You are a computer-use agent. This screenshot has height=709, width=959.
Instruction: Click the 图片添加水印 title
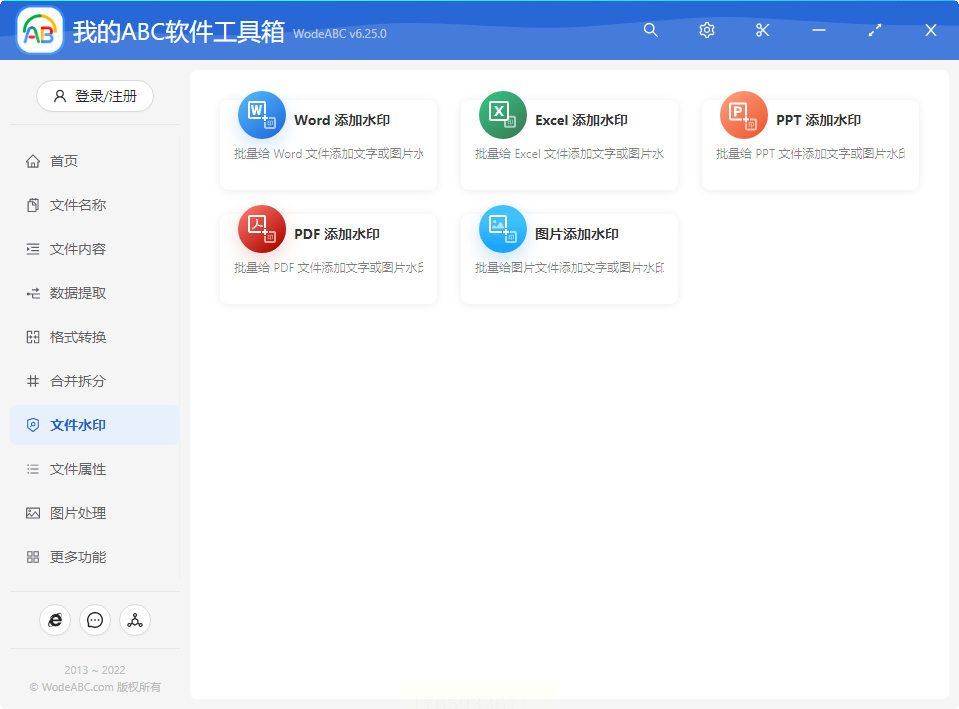click(577, 234)
